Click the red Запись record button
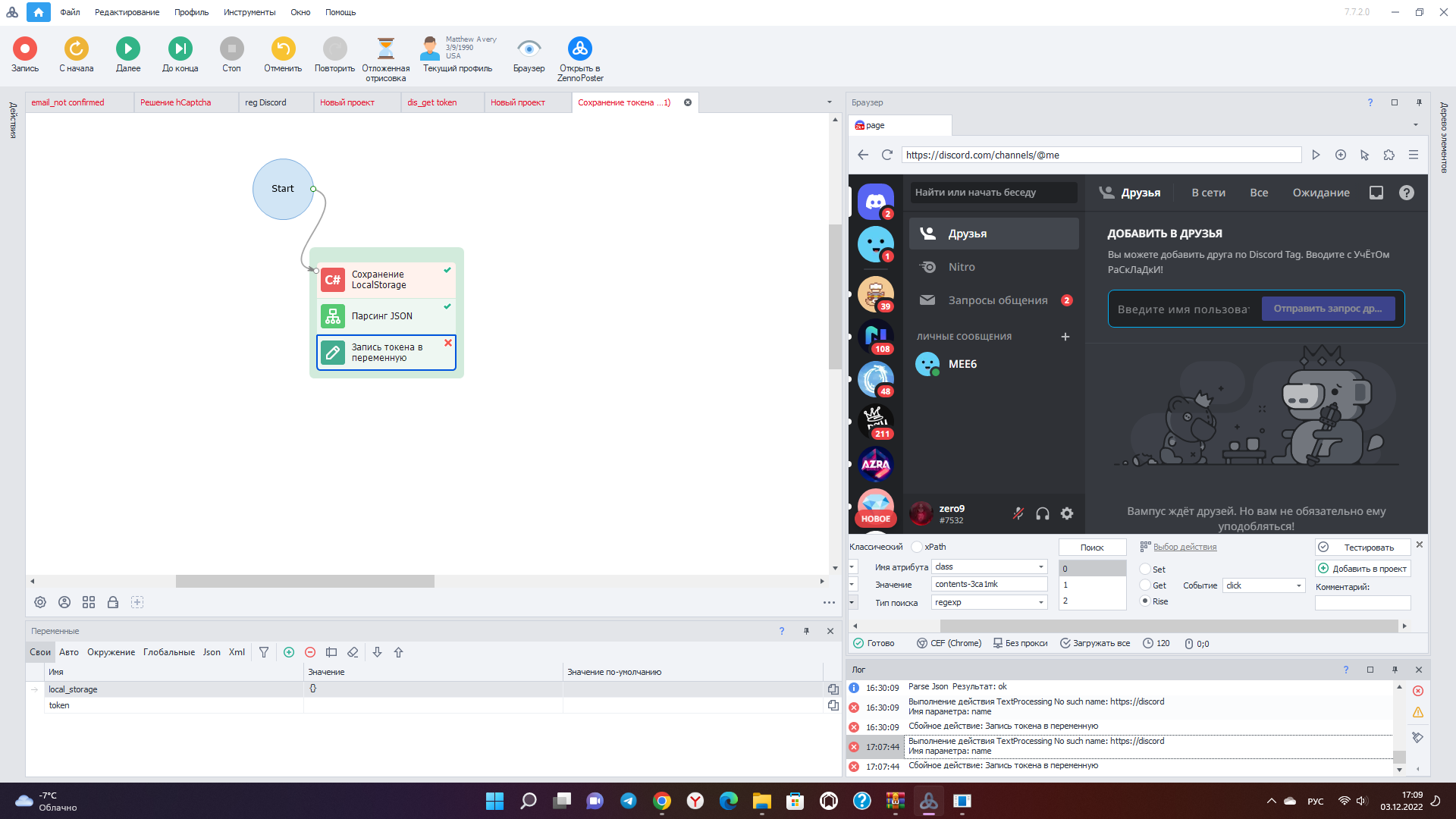The width and height of the screenshot is (1456, 819). tap(25, 49)
